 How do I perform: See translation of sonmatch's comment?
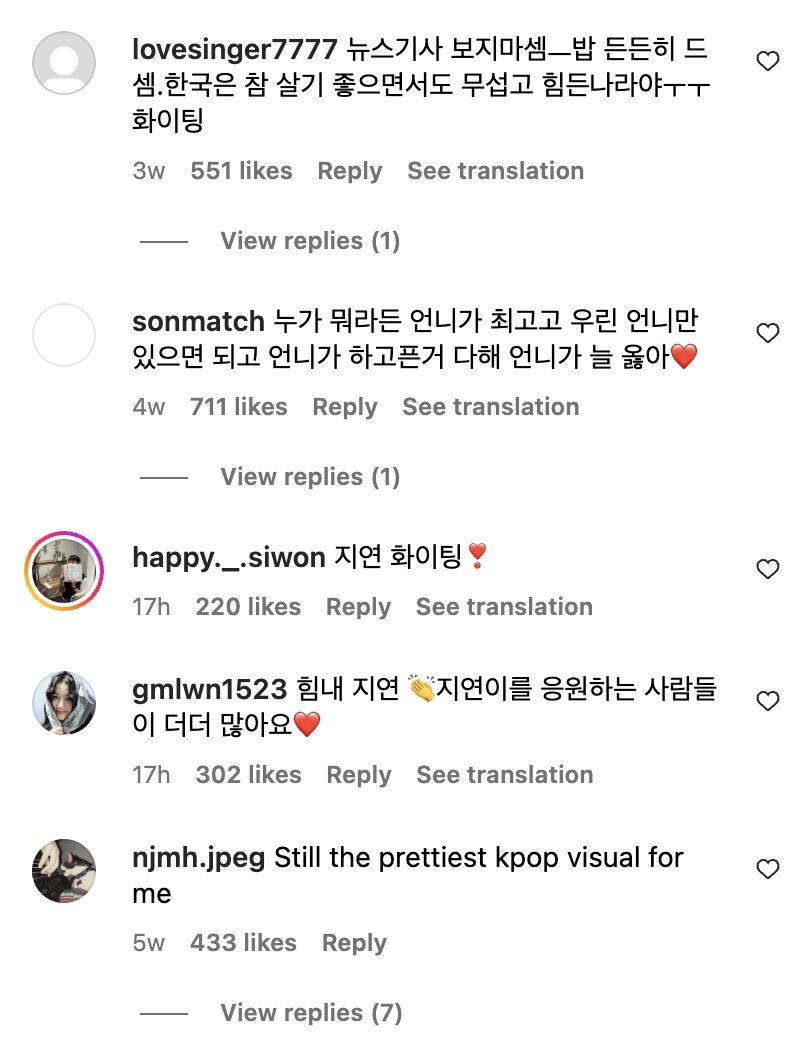pyautogui.click(x=490, y=407)
